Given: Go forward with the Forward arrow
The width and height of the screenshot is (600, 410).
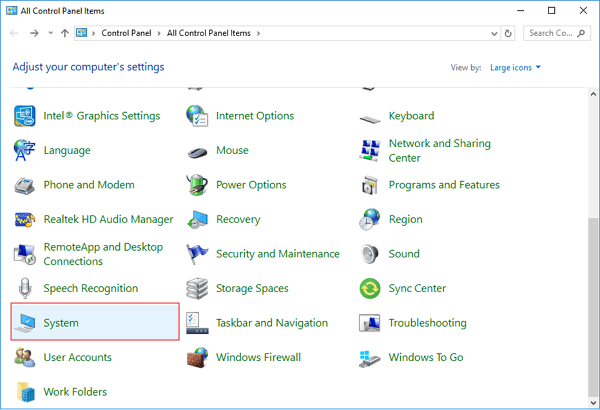Looking at the screenshot, I should click(34, 33).
